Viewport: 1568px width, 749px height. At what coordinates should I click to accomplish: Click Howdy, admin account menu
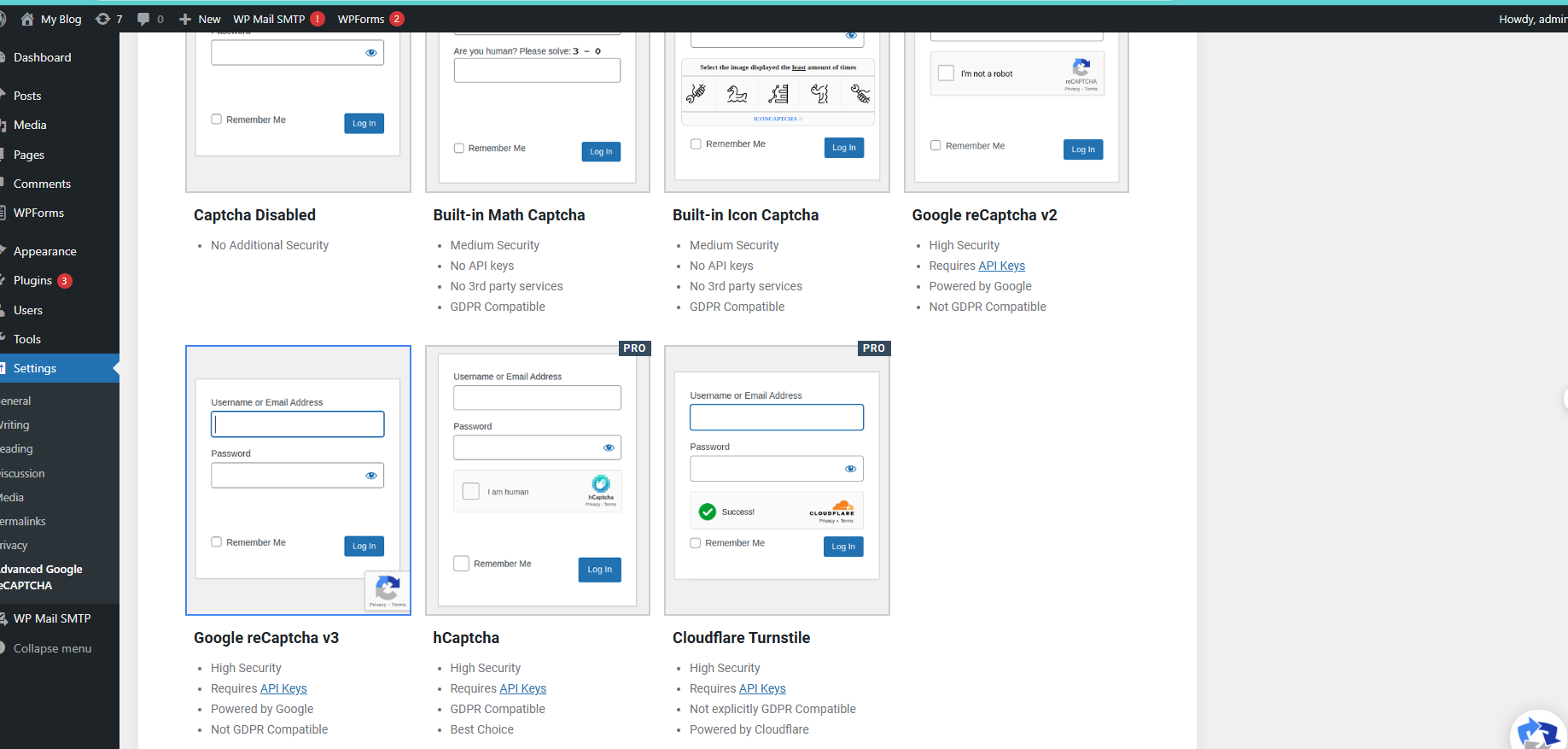tap(1533, 19)
